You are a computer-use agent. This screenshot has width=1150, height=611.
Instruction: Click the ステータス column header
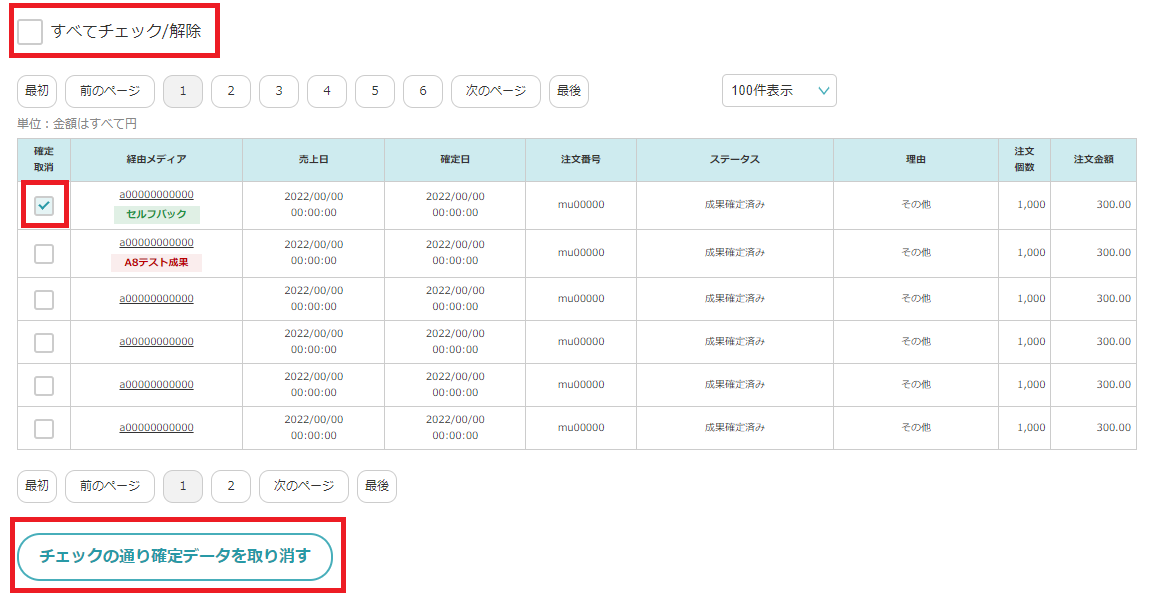click(734, 160)
